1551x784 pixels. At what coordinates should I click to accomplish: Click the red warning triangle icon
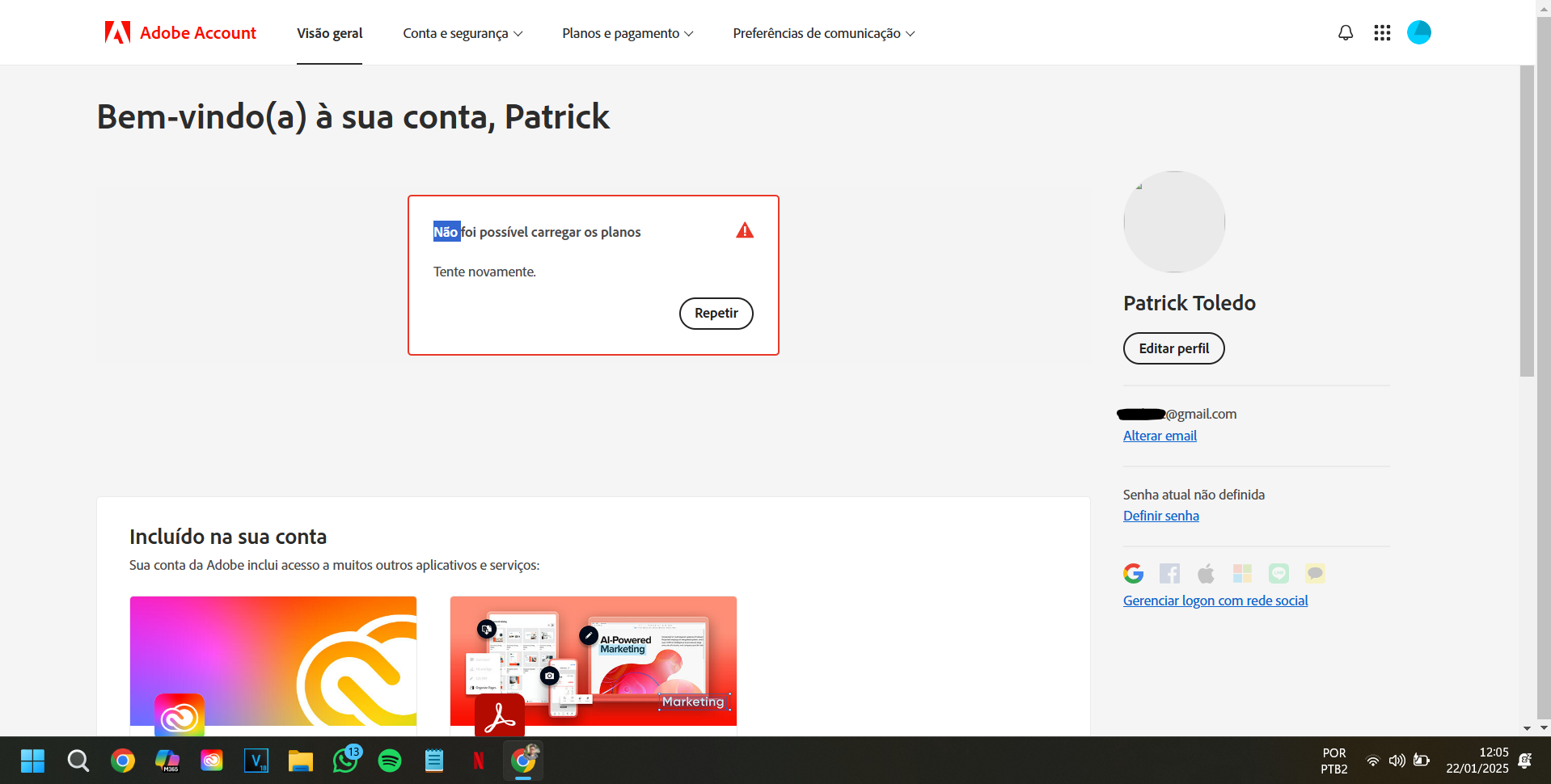(x=745, y=231)
